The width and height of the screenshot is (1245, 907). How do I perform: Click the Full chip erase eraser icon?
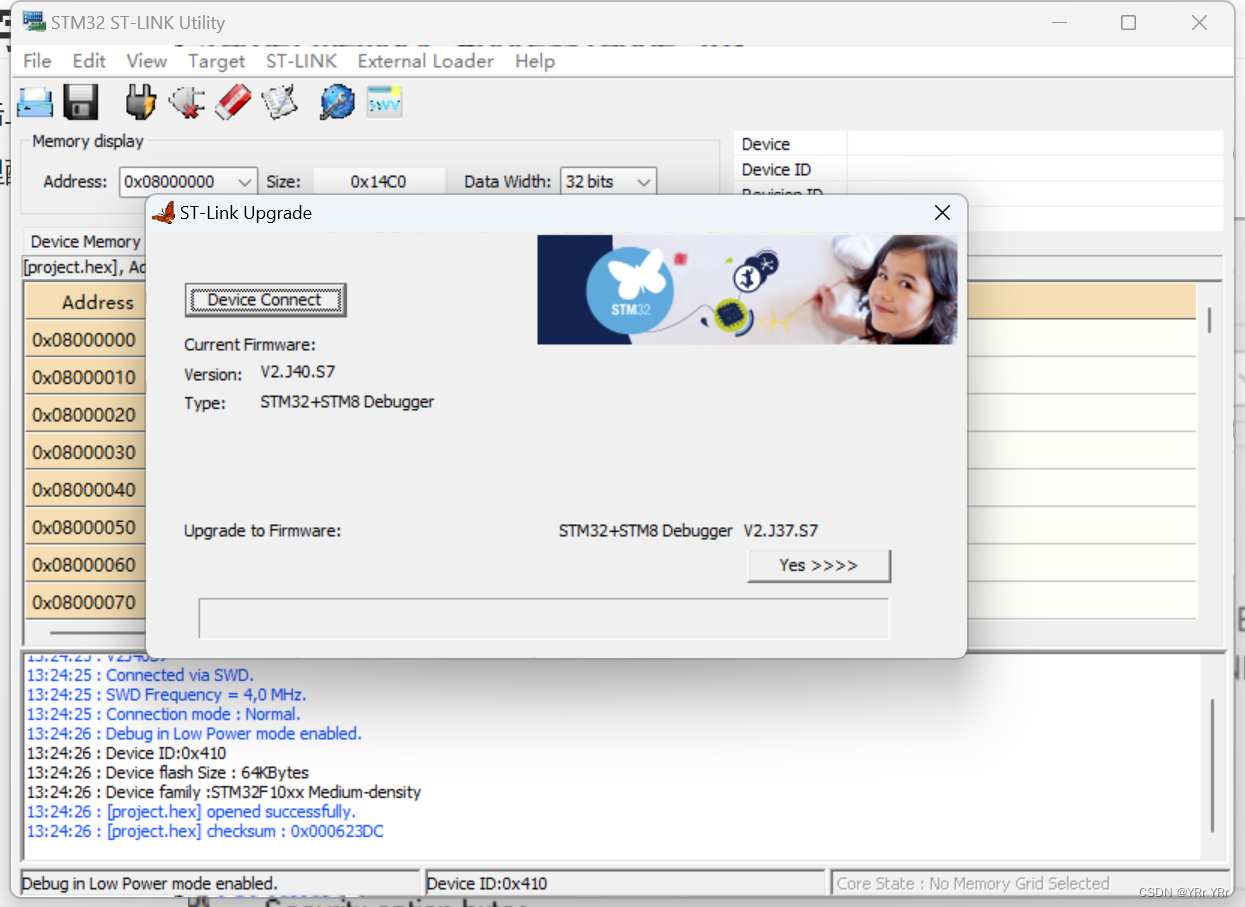pos(233,102)
